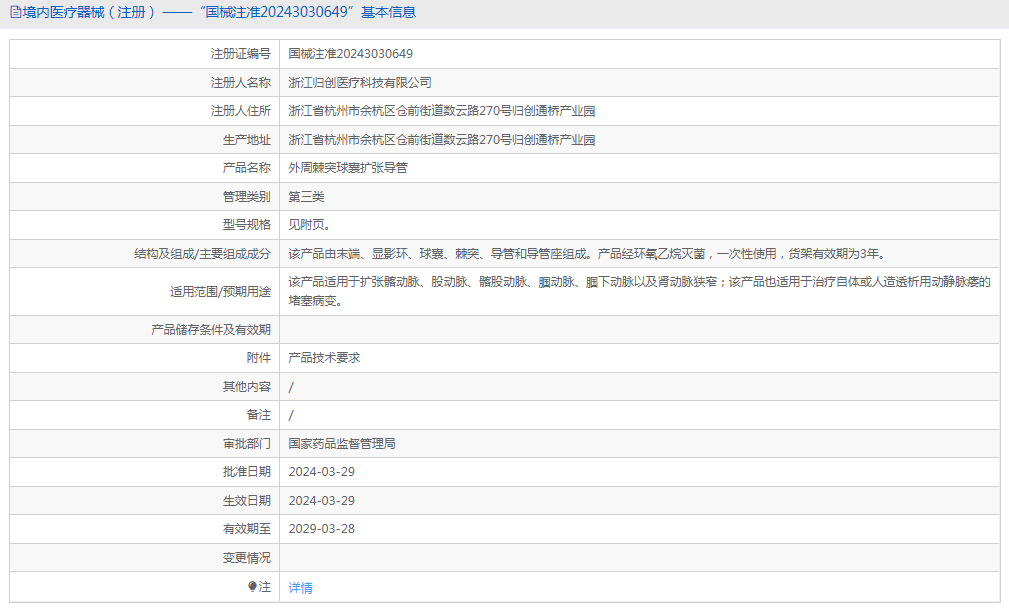Select effective date 2024-03-29 in 生效日期 row
1009x608 pixels.
(x=321, y=501)
